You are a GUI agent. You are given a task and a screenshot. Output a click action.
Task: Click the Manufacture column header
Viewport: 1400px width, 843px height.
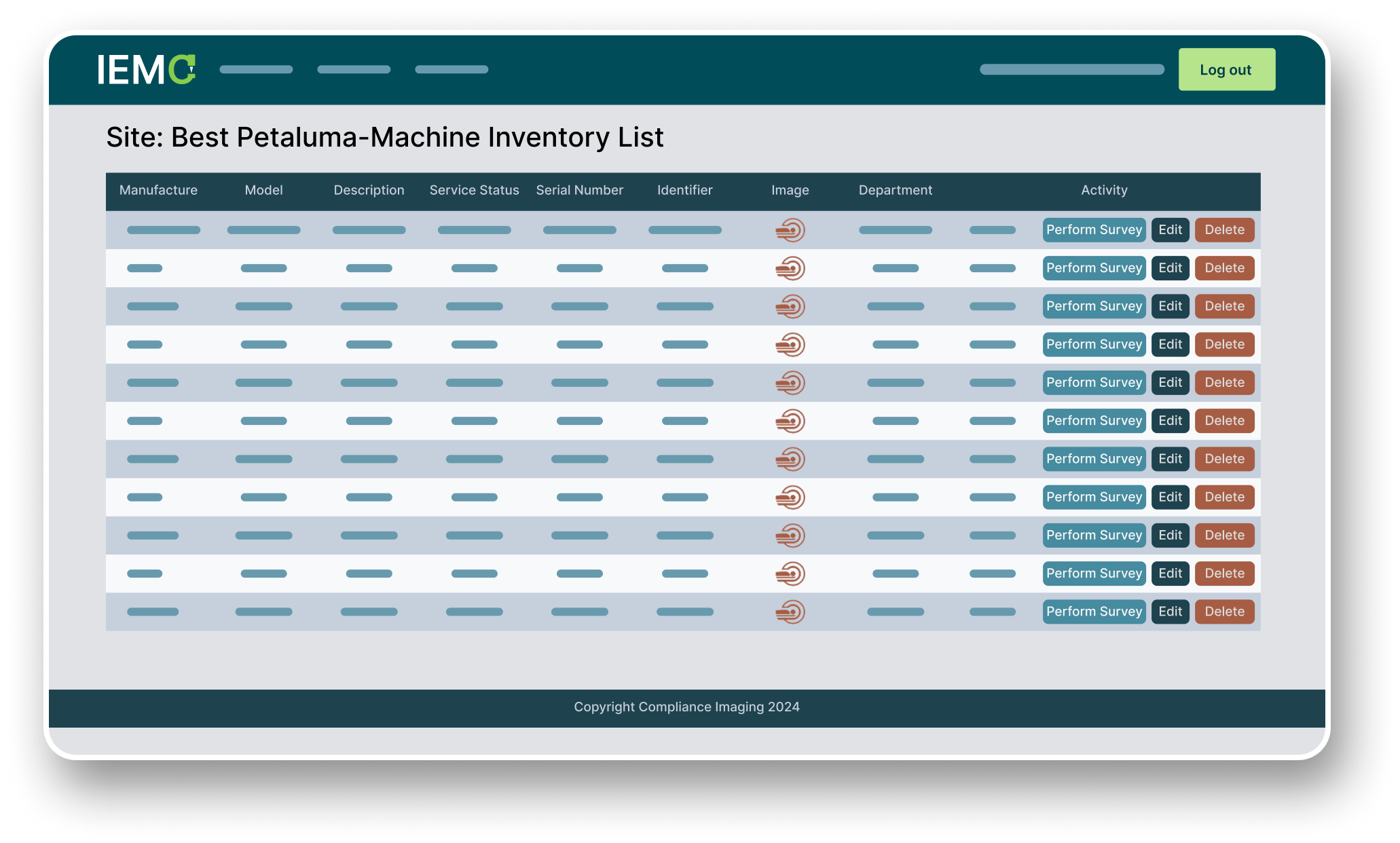tap(158, 191)
